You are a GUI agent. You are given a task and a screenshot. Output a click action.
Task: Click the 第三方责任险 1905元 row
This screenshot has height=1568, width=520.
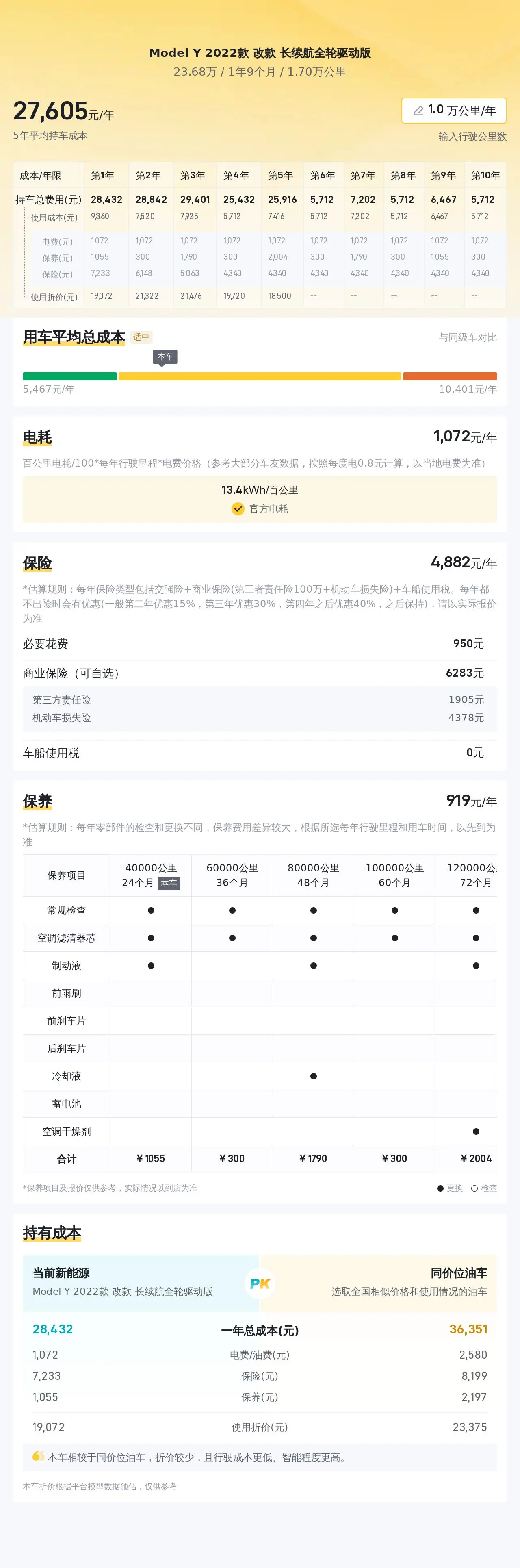tap(260, 700)
